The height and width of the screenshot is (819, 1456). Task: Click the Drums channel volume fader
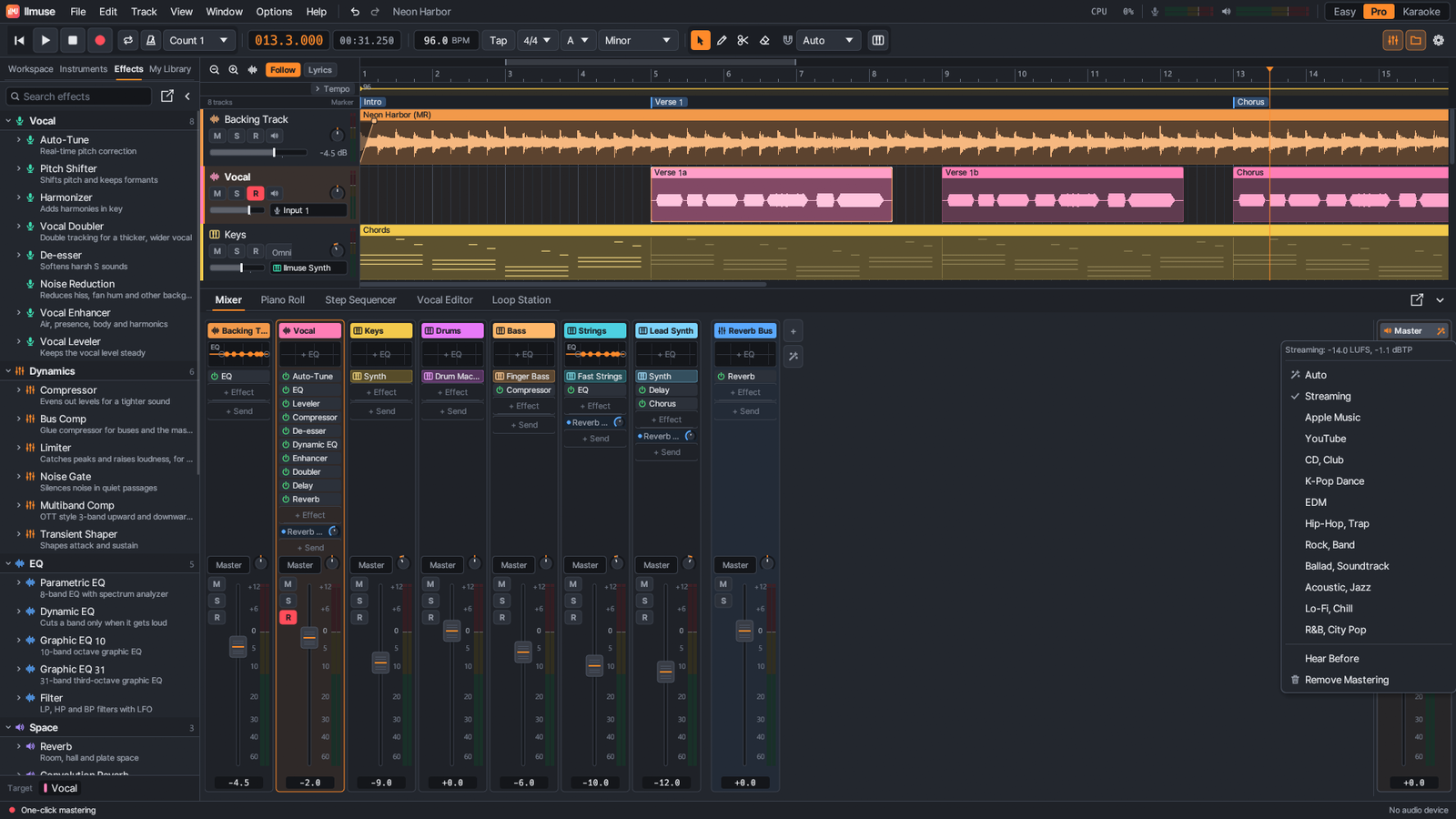tap(451, 631)
